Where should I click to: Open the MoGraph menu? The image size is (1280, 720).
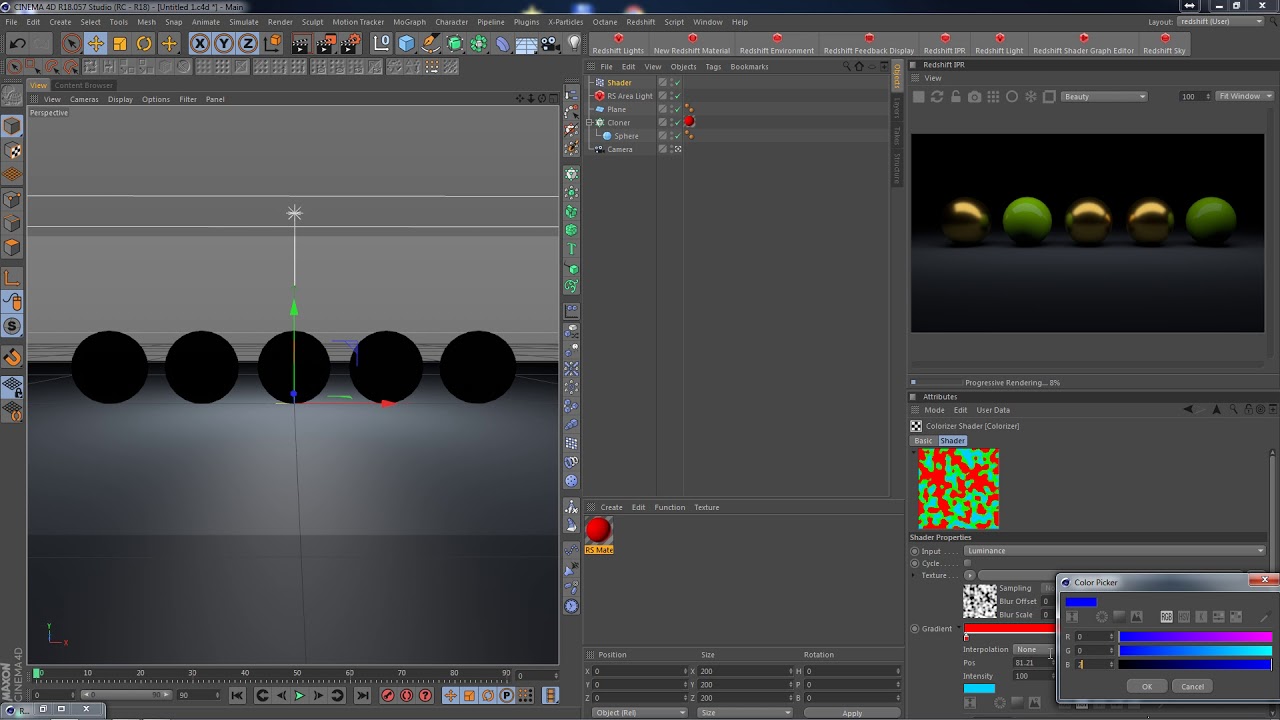[x=409, y=22]
